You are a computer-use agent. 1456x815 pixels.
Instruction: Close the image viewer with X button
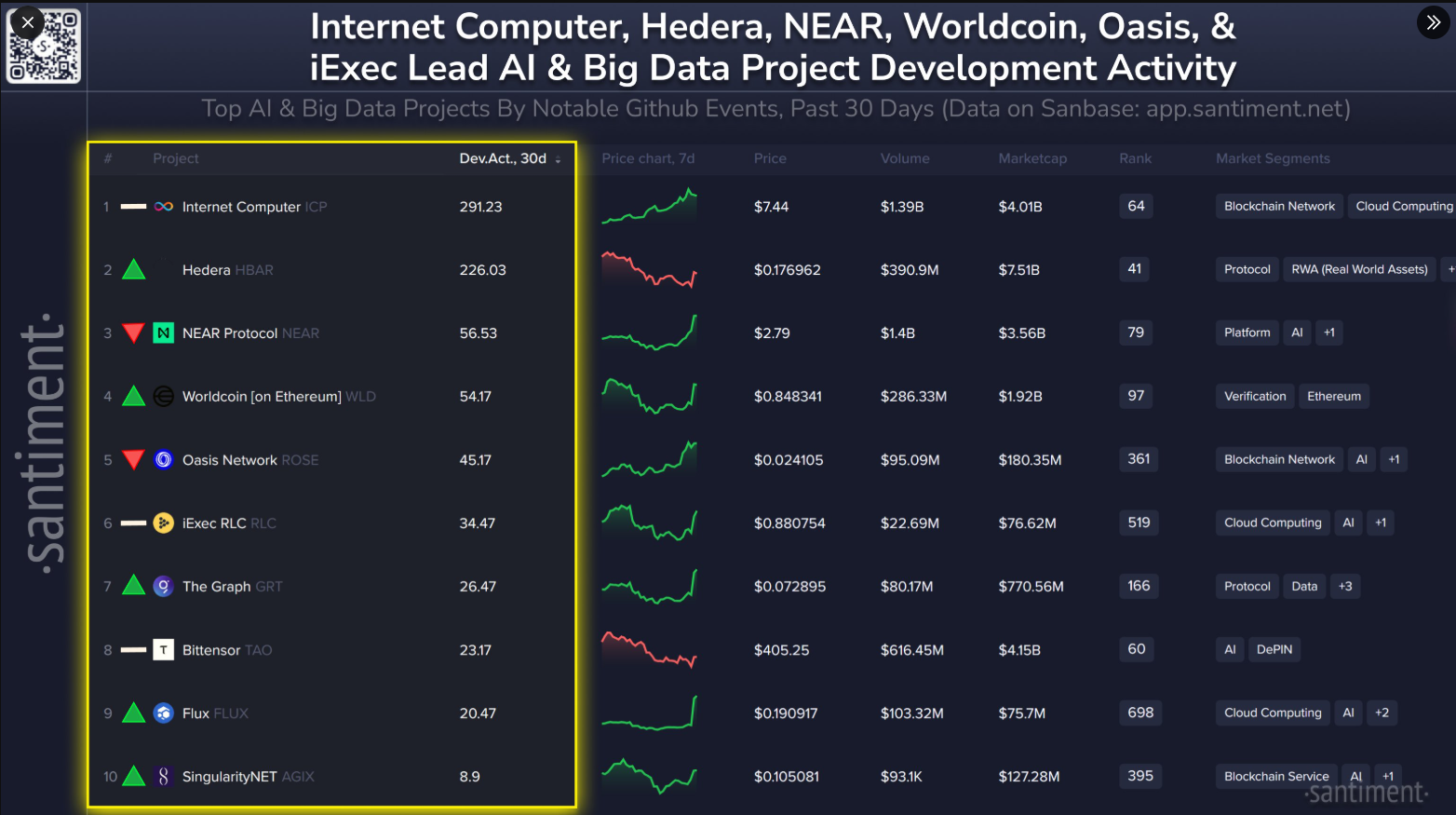28,22
